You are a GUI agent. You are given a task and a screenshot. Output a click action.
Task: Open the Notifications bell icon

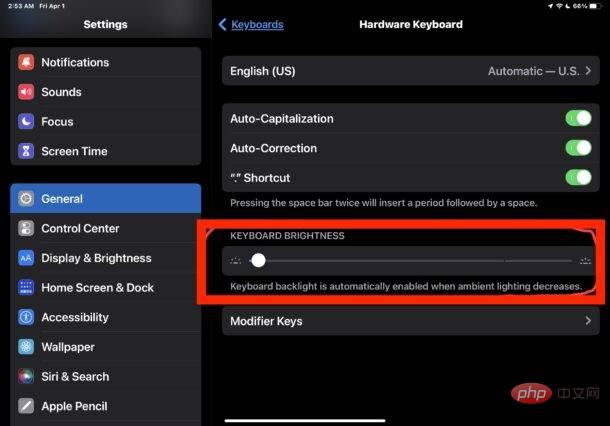(x=26, y=62)
